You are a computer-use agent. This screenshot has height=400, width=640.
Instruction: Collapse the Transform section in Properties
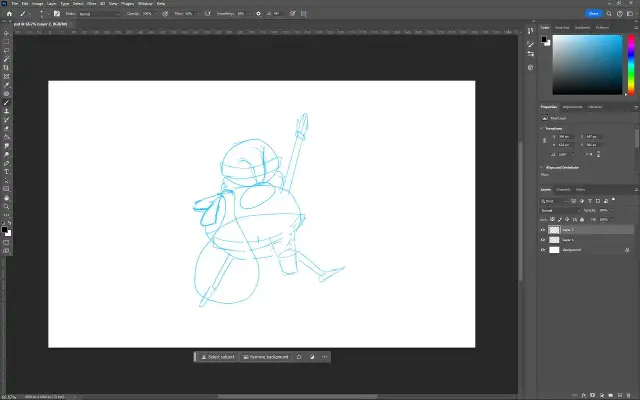click(543, 128)
